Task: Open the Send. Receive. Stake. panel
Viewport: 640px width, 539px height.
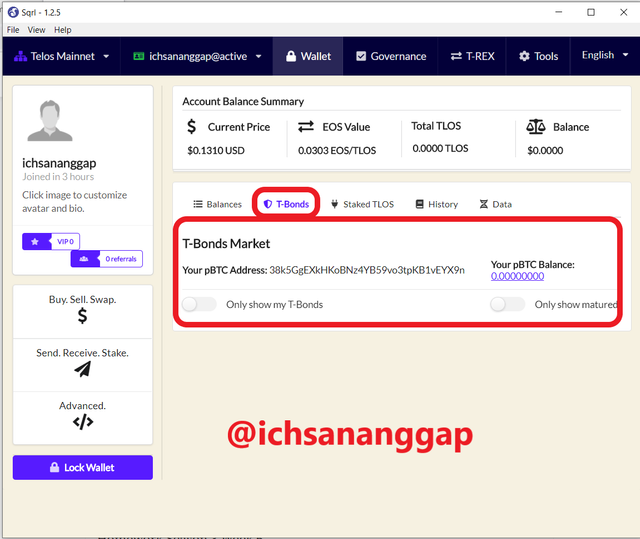Action: pyautogui.click(x=83, y=365)
